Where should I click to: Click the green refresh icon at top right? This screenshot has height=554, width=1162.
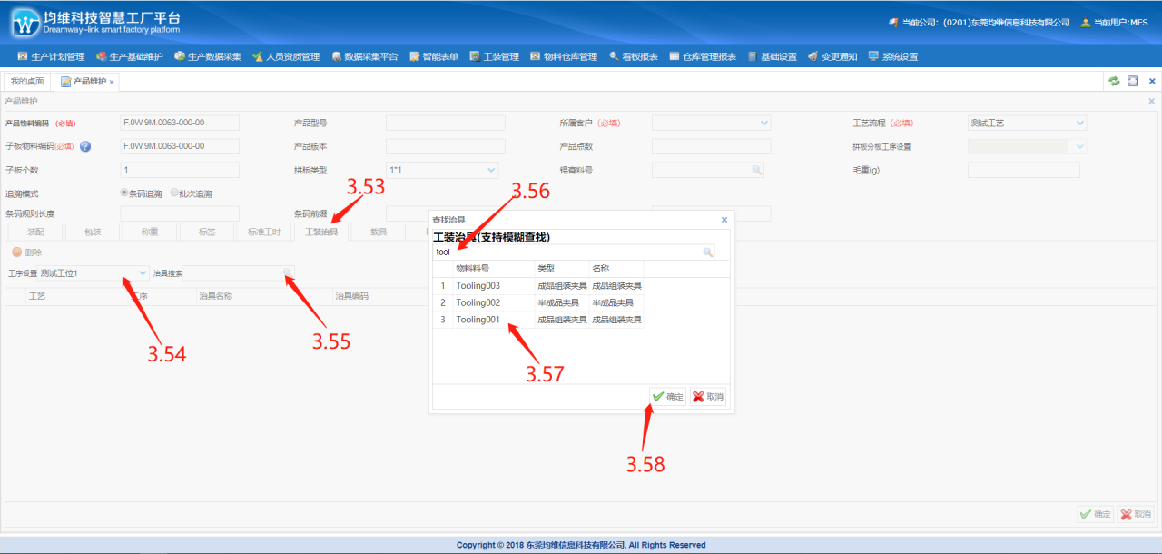click(x=1113, y=81)
